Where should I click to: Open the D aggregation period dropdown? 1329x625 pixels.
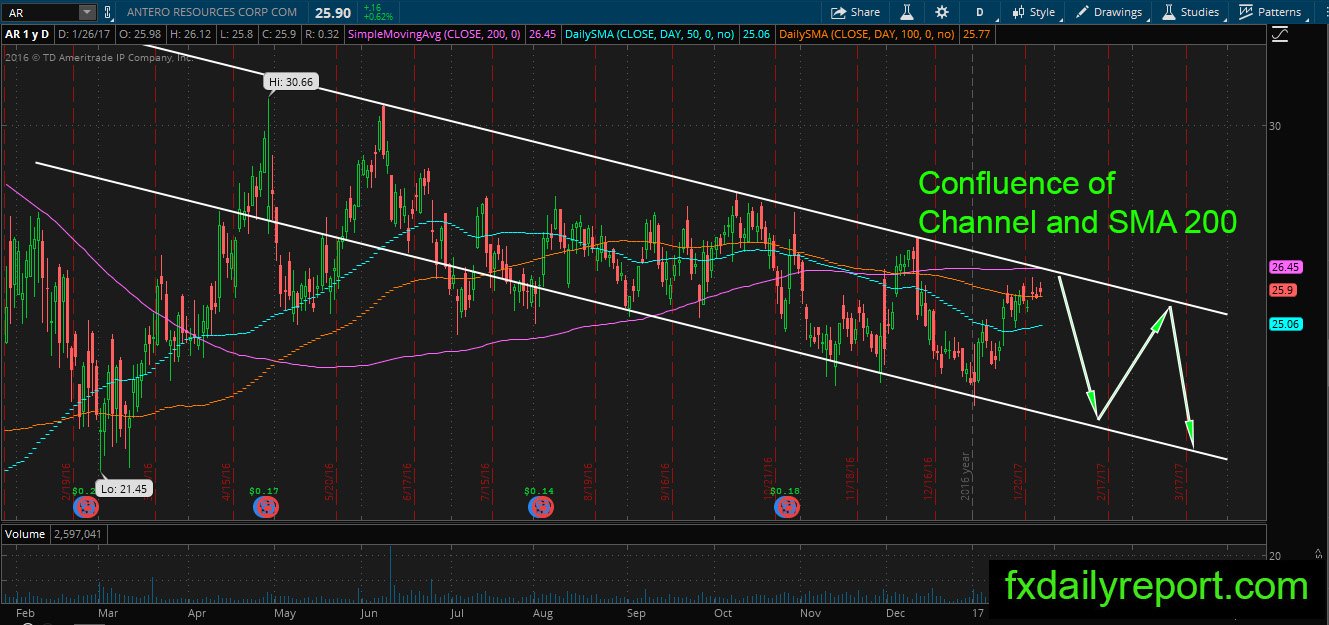[x=980, y=12]
